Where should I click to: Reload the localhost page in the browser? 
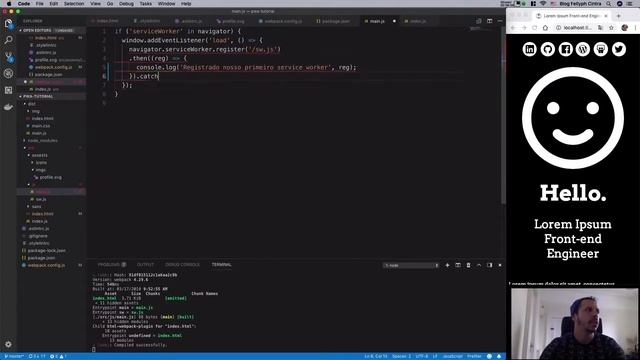[x=534, y=28]
